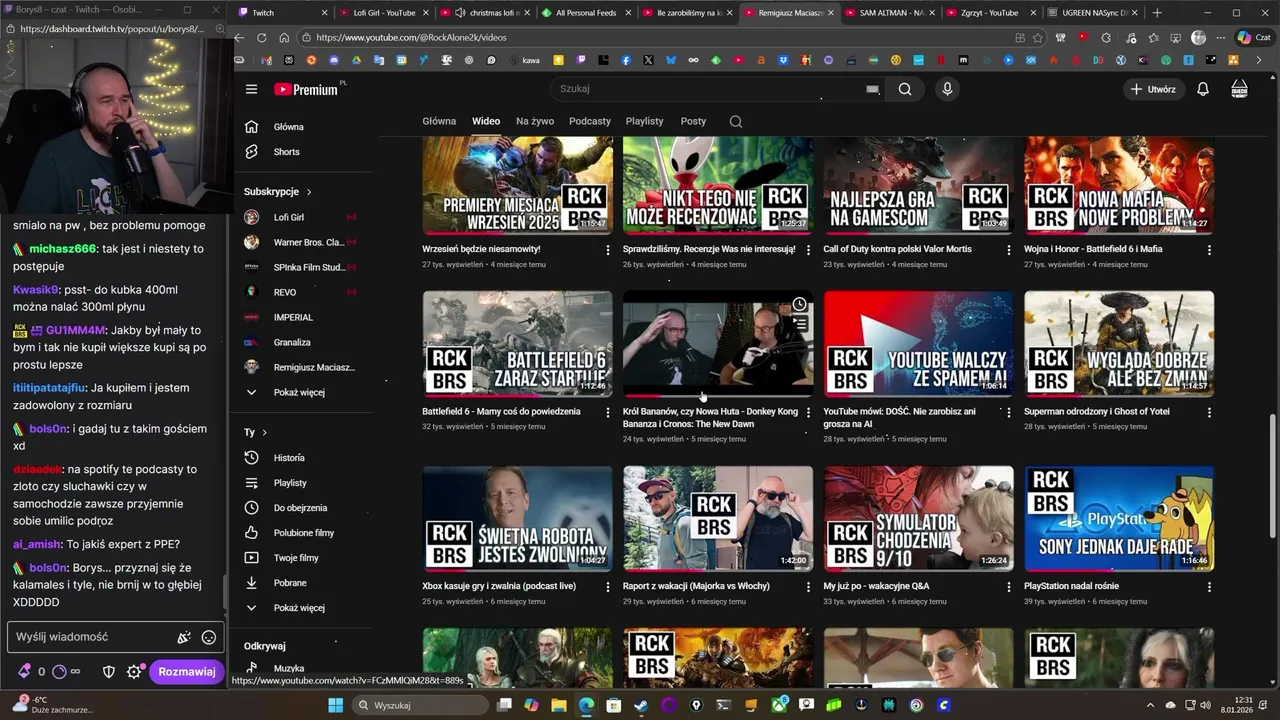Reload the page in the browser
The width and height of the screenshot is (1280, 720).
click(262, 37)
